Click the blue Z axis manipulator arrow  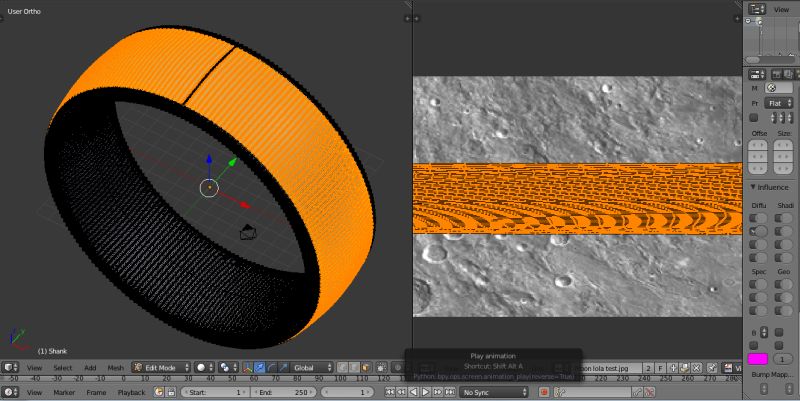pos(209,160)
